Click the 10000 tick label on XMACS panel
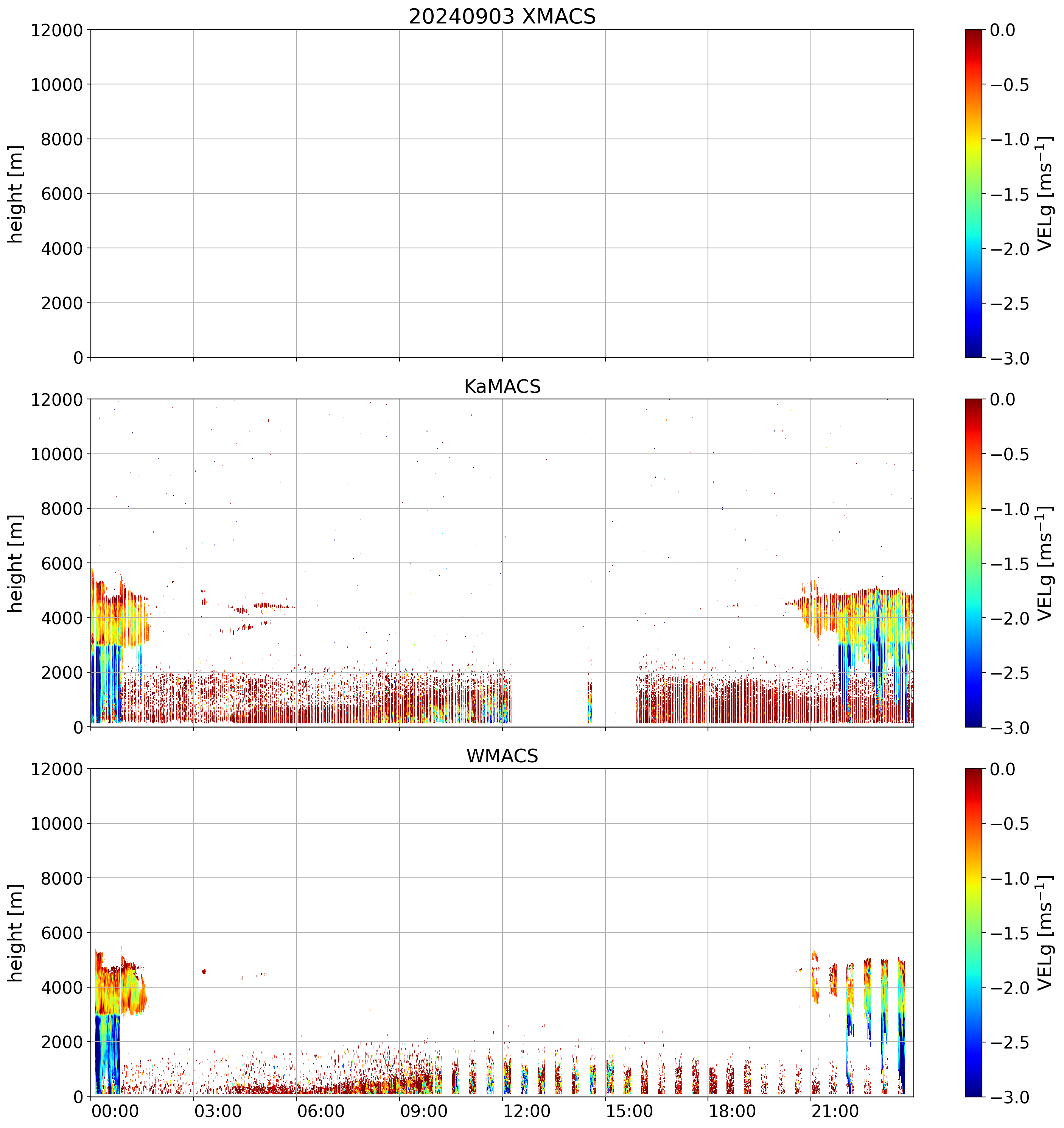Image resolution: width=1064 pixels, height=1128 pixels. (57, 85)
